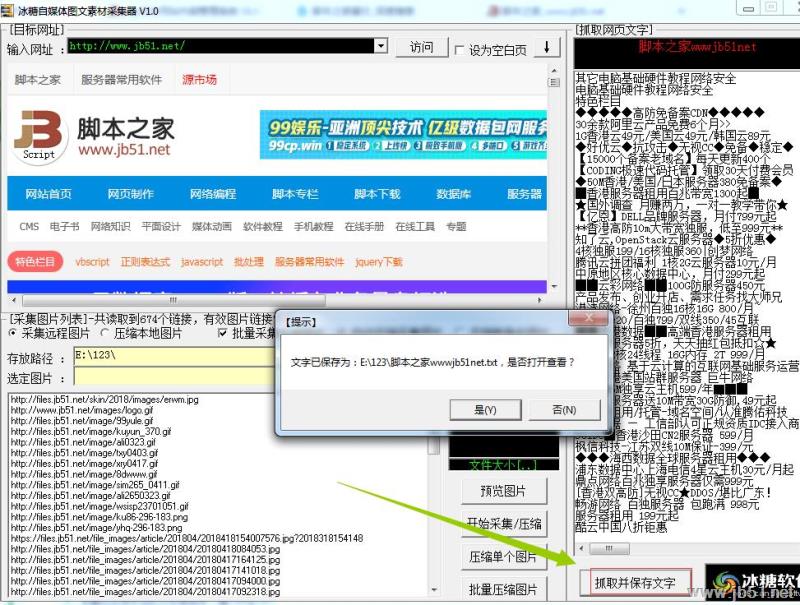The image size is (800, 605).
Task: Click 正则表达式 featured link
Action: [x=145, y=262]
